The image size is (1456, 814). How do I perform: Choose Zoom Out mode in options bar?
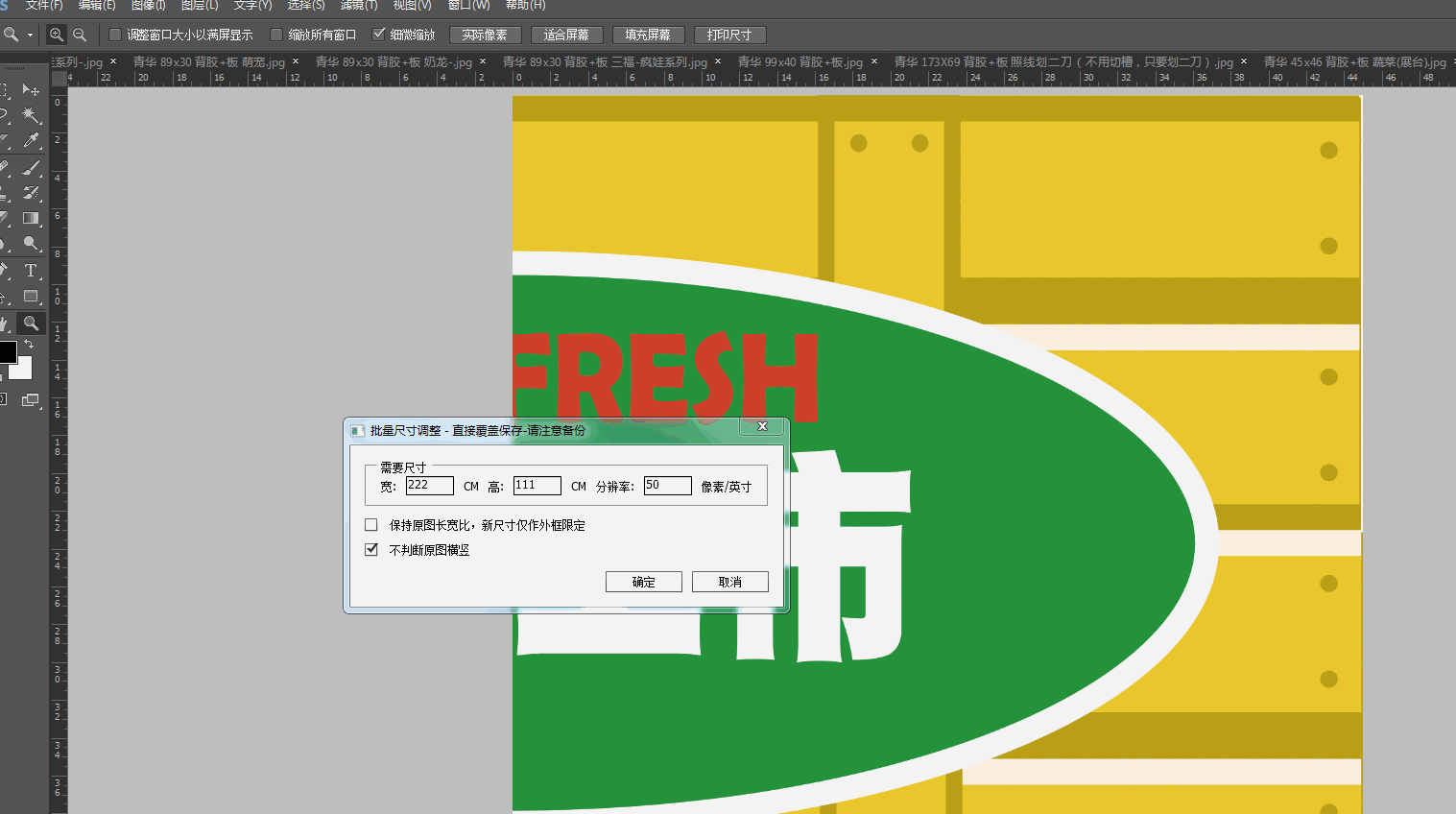(x=80, y=35)
